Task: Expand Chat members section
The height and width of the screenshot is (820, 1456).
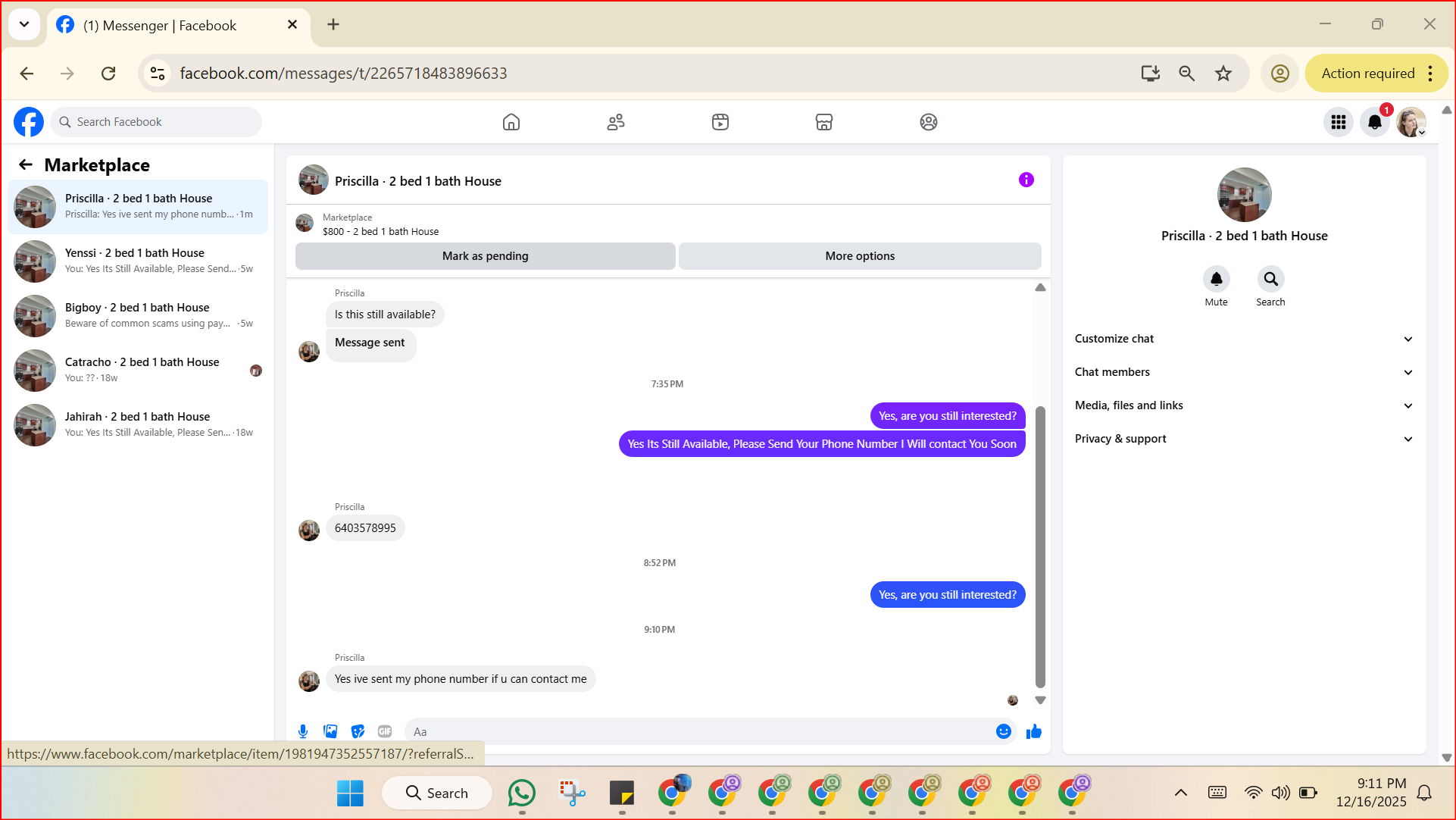Action: point(1244,372)
